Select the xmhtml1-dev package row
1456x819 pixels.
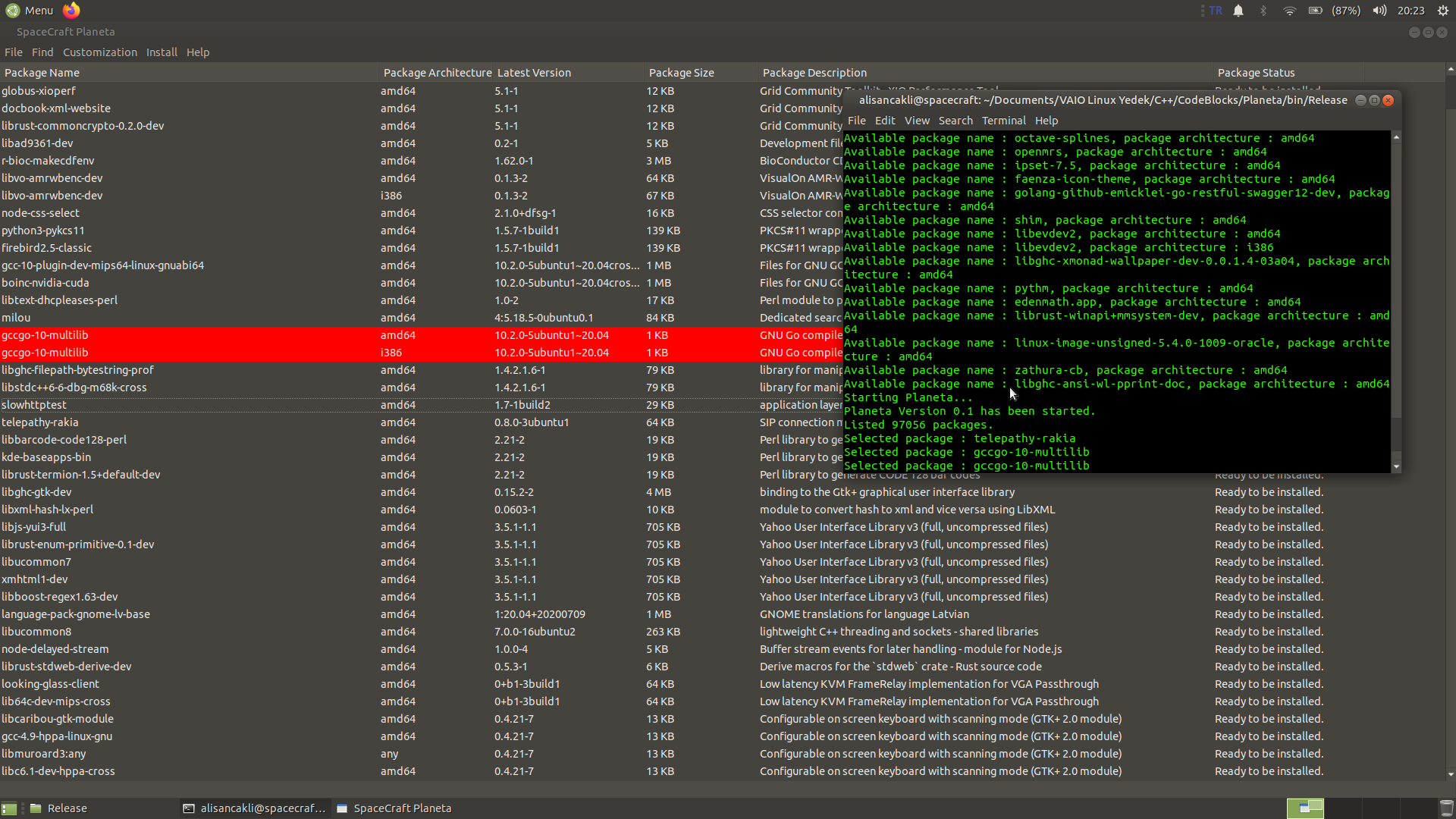pos(722,579)
